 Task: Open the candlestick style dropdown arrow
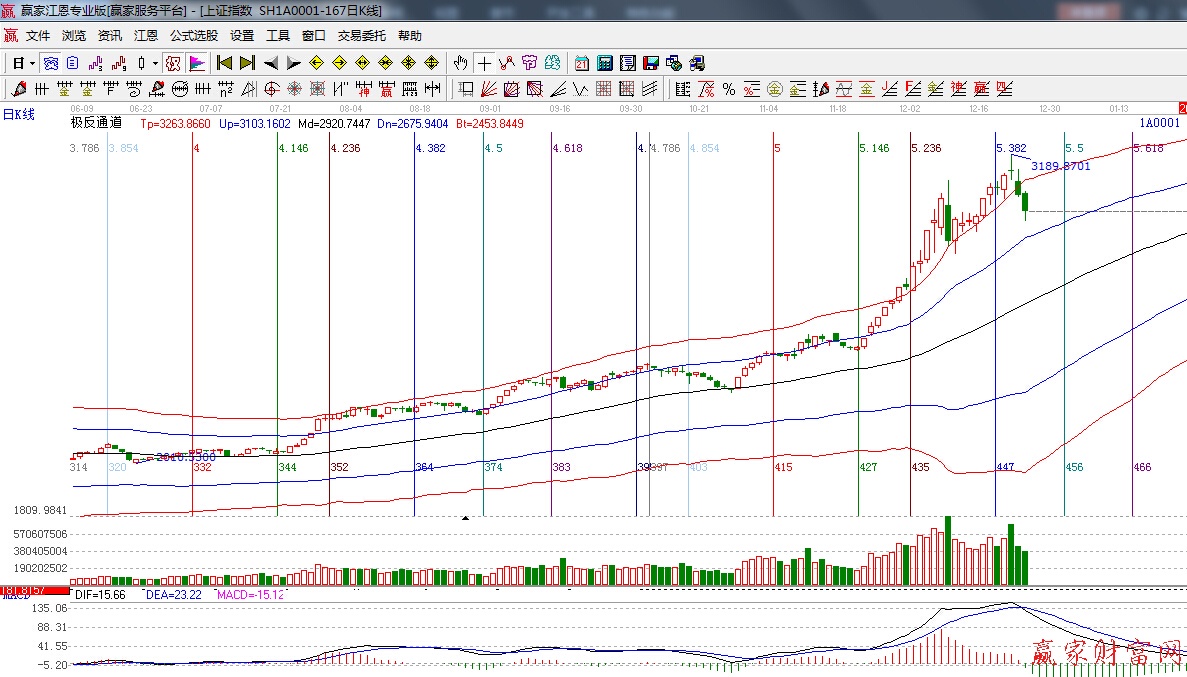tap(155, 63)
